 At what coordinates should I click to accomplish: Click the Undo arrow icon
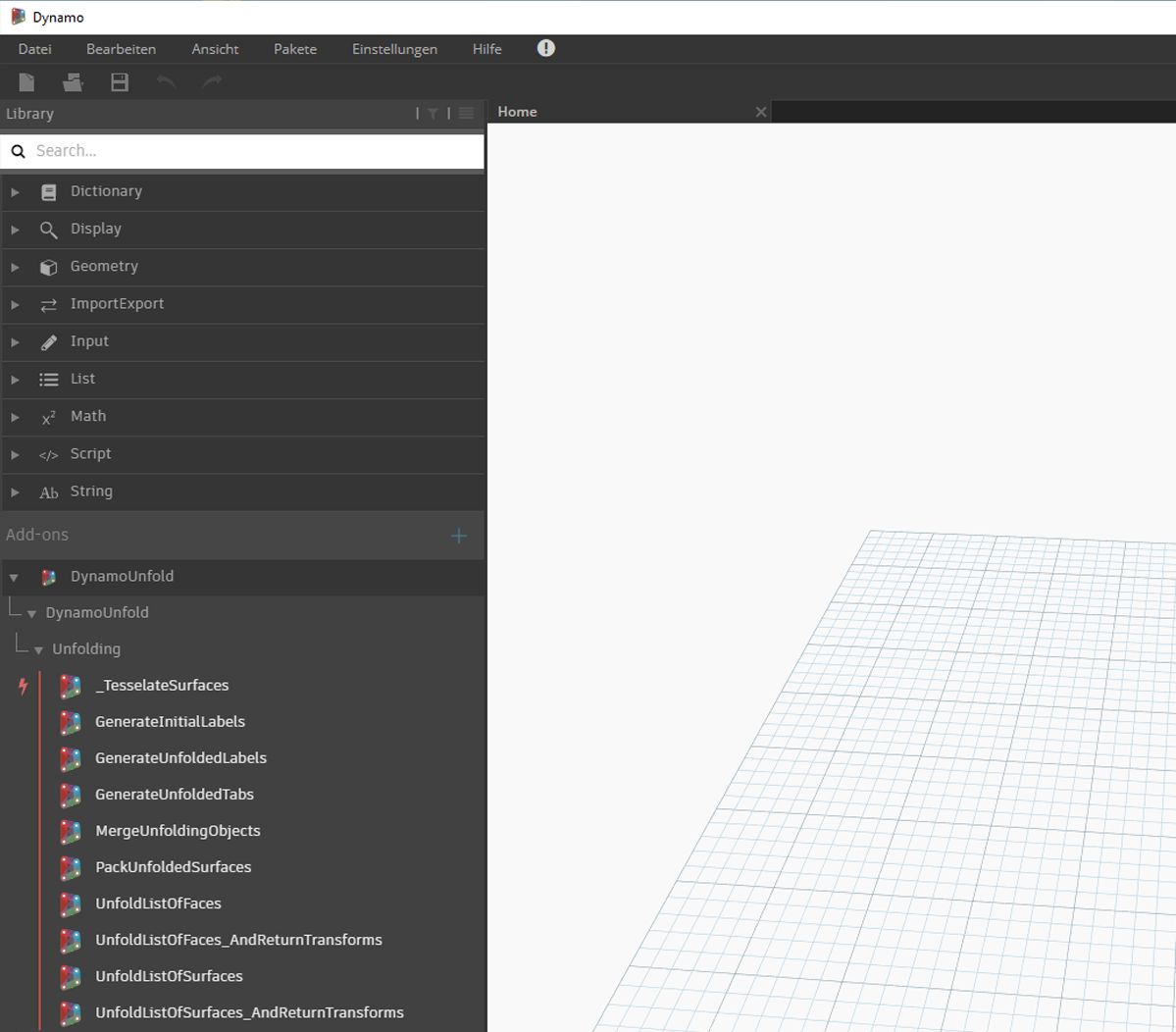[166, 81]
